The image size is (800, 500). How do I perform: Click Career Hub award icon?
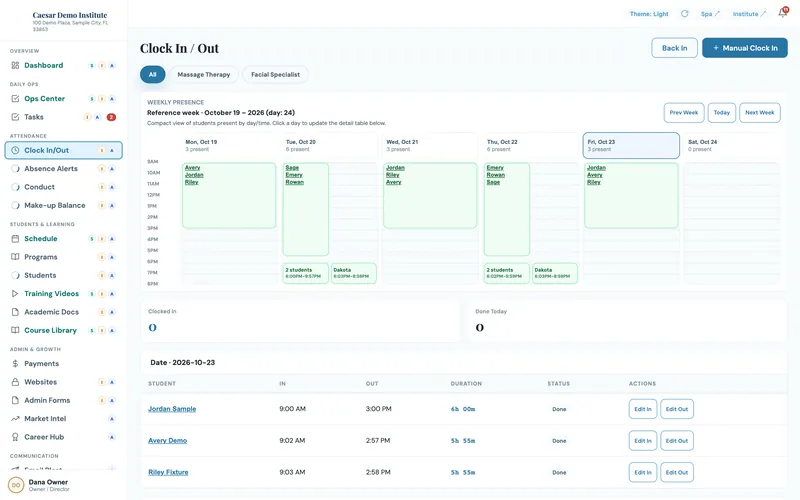tap(15, 437)
